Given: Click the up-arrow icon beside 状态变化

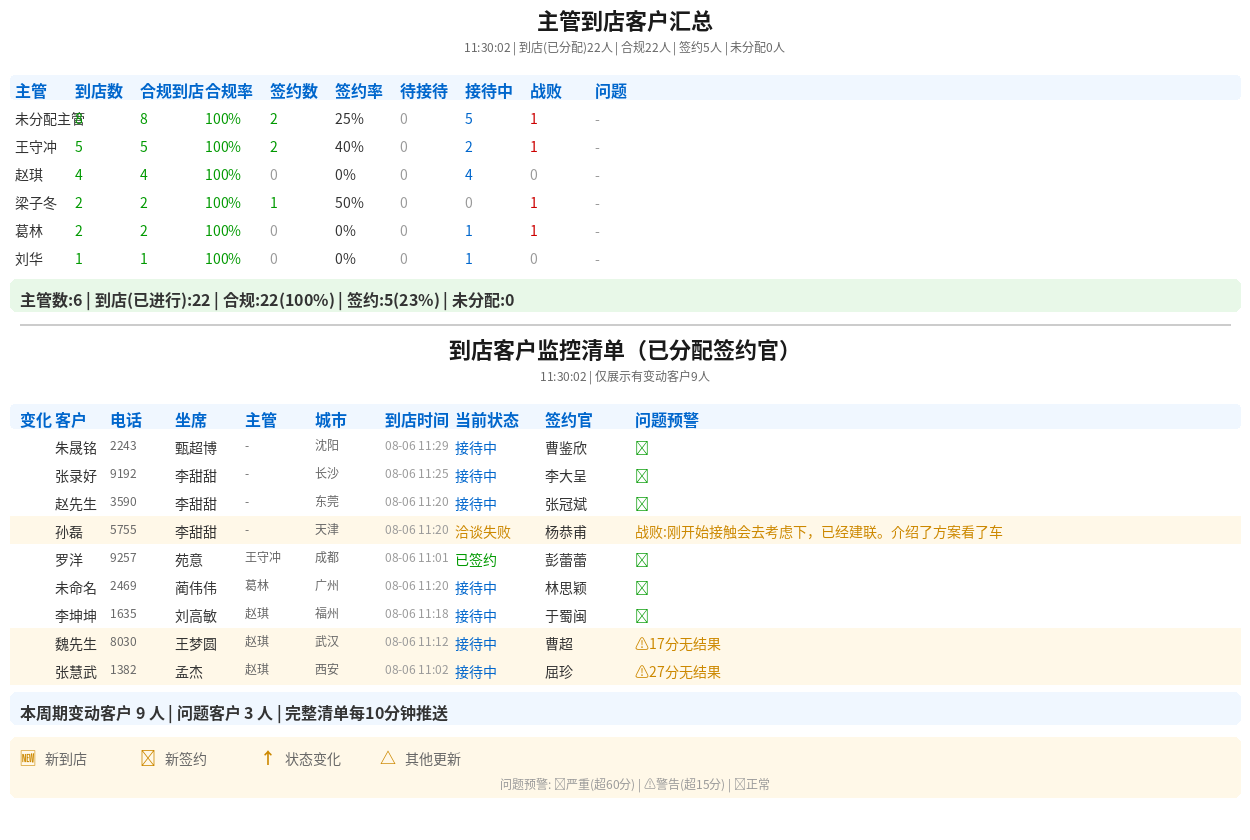Looking at the screenshot, I should pos(268,758).
